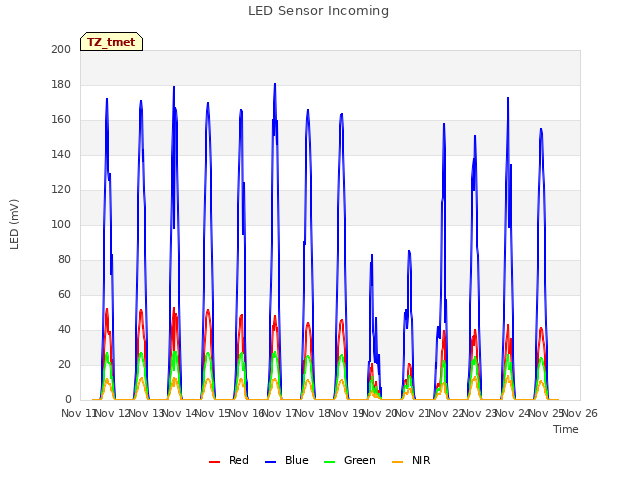Click the 20 y-axis tick label
Viewport: 640px width, 480px height.
pyautogui.click(x=64, y=364)
